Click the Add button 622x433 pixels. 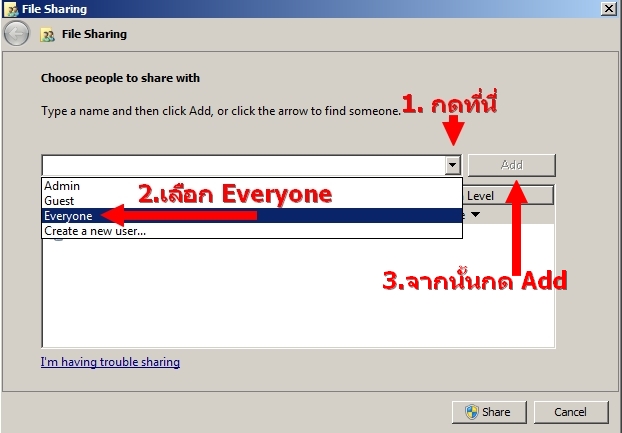coord(512,165)
